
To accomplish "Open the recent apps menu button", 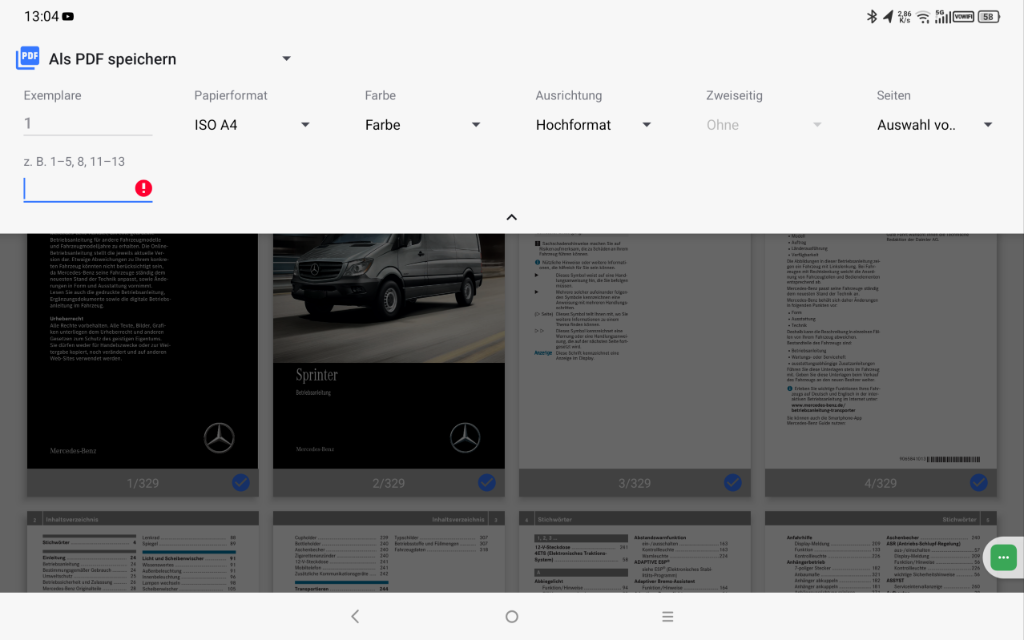I will [668, 617].
